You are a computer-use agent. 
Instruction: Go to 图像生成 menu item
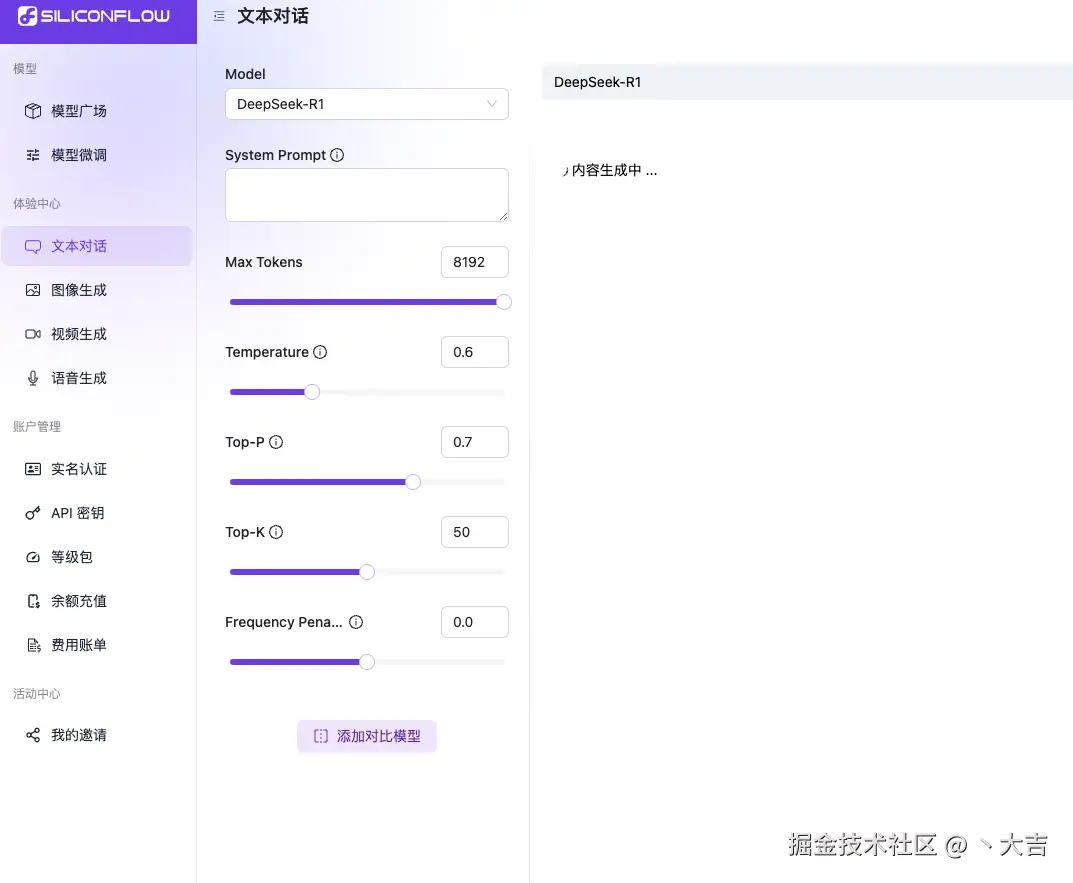tap(96, 290)
